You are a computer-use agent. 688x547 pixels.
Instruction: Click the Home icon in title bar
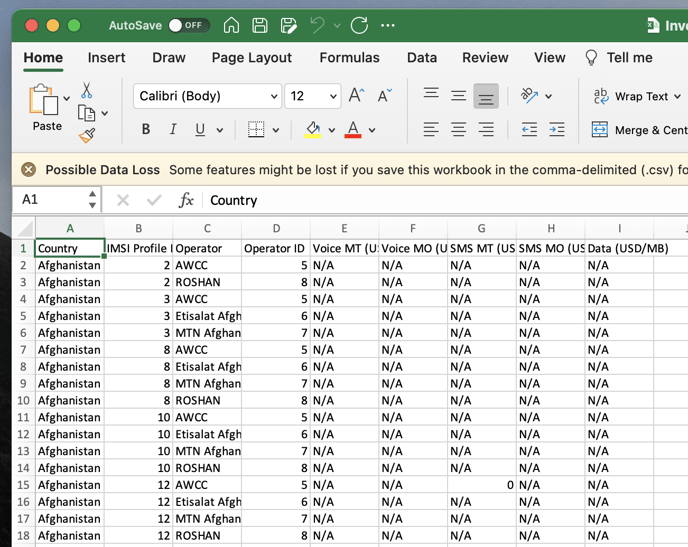pos(231,25)
